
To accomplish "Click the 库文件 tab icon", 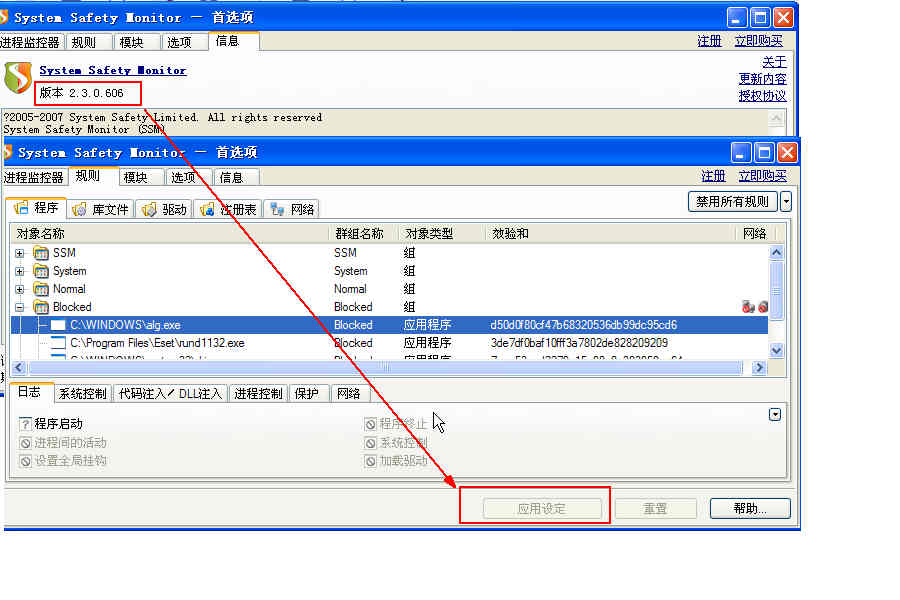I will [x=79, y=210].
